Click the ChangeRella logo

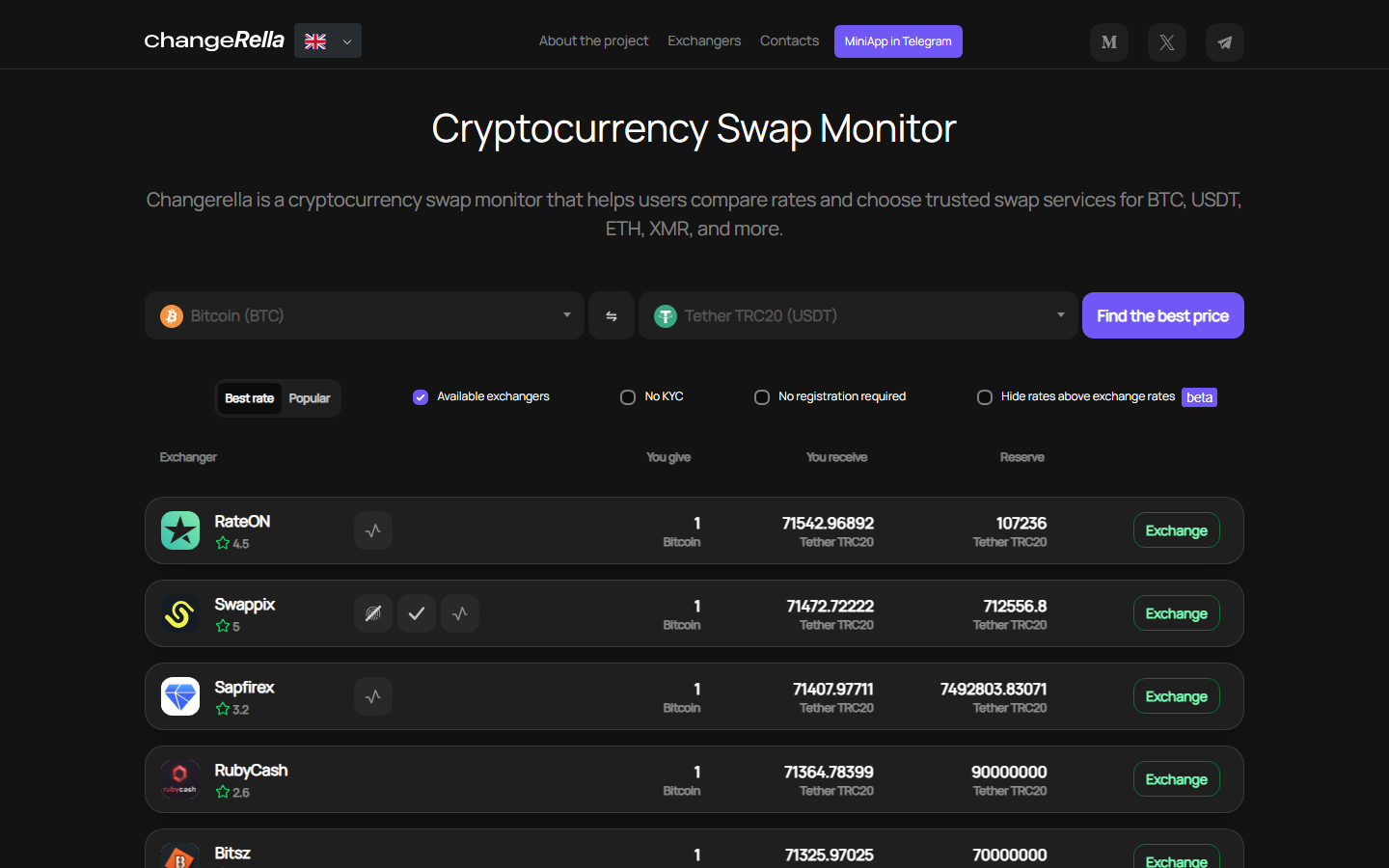(214, 41)
